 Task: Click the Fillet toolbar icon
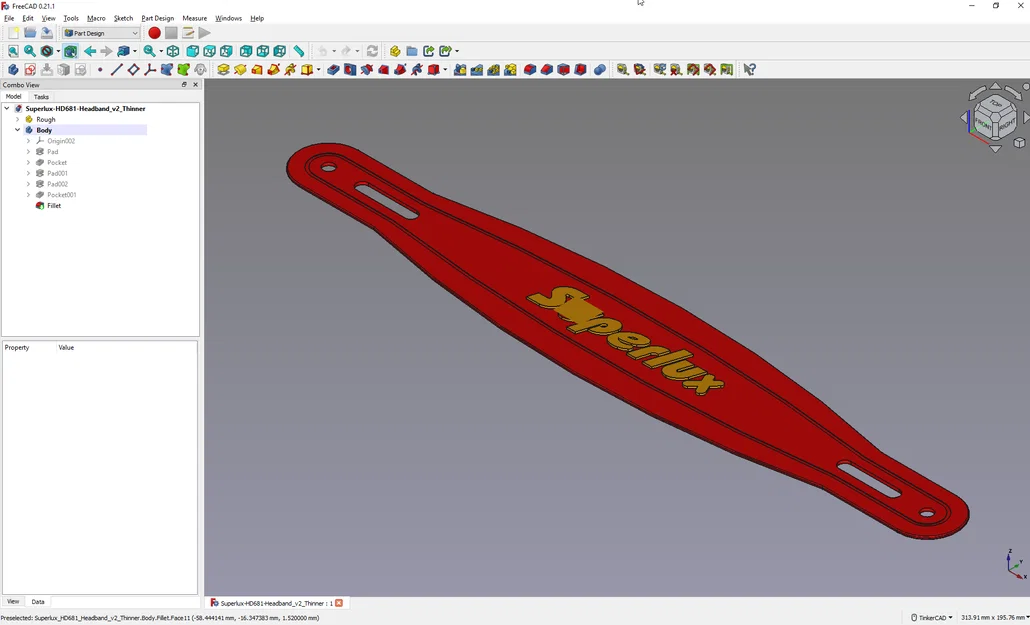530,70
